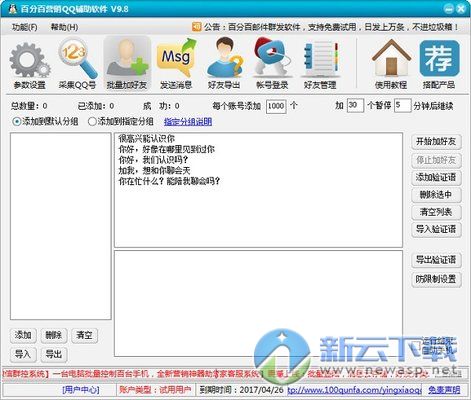The image size is (471, 400).
Task: Select message 你在忙什么？能陪我聊会吗？
Action: tap(169, 181)
